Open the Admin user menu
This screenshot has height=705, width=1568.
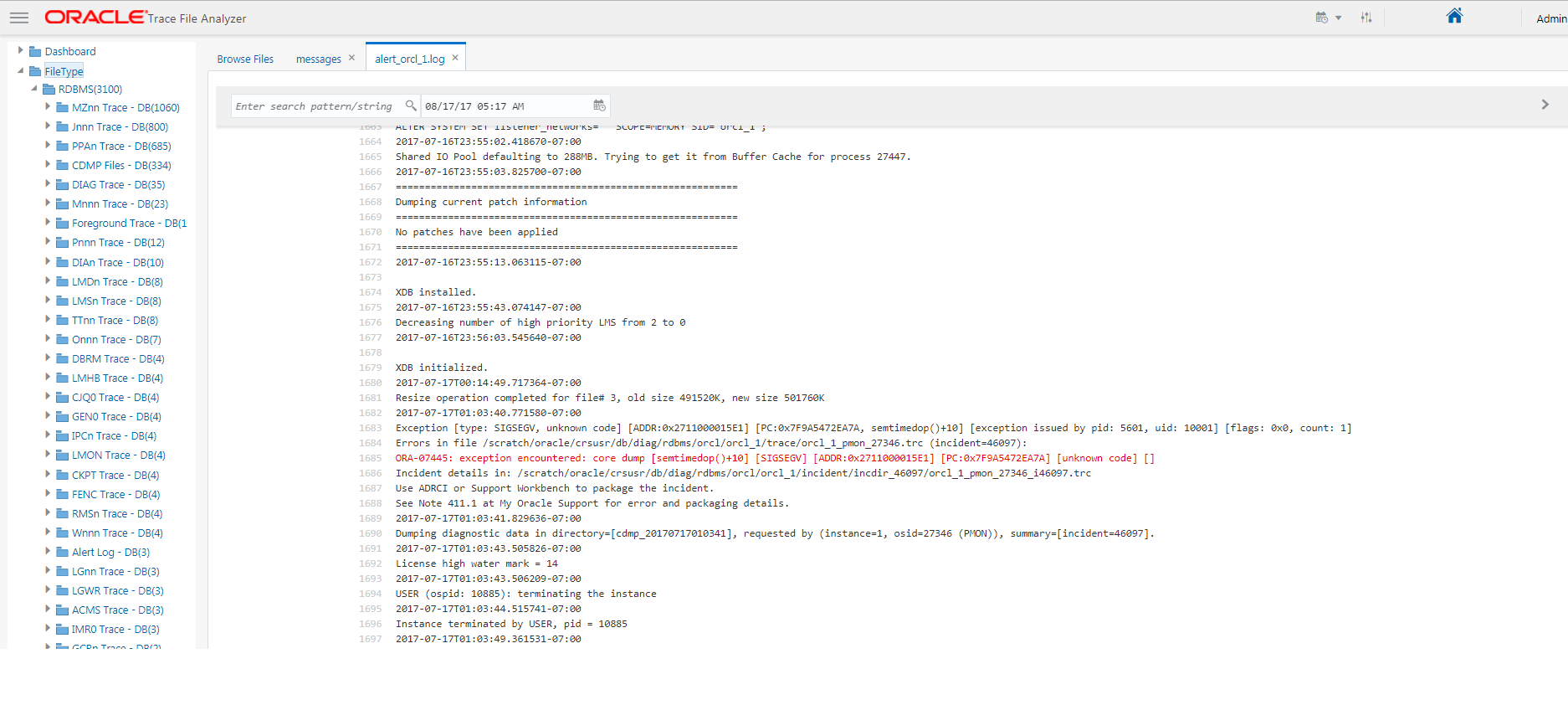pos(1551,18)
